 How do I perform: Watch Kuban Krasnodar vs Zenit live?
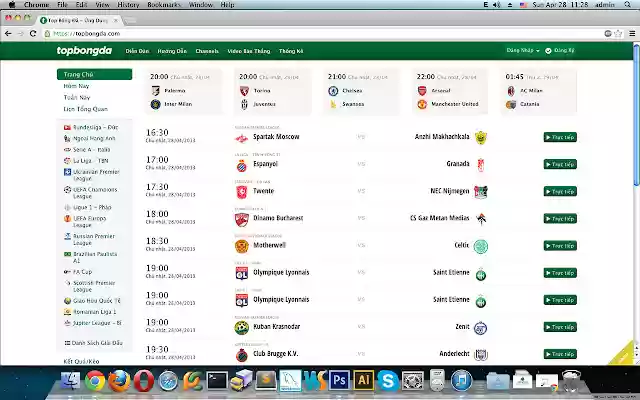point(560,327)
